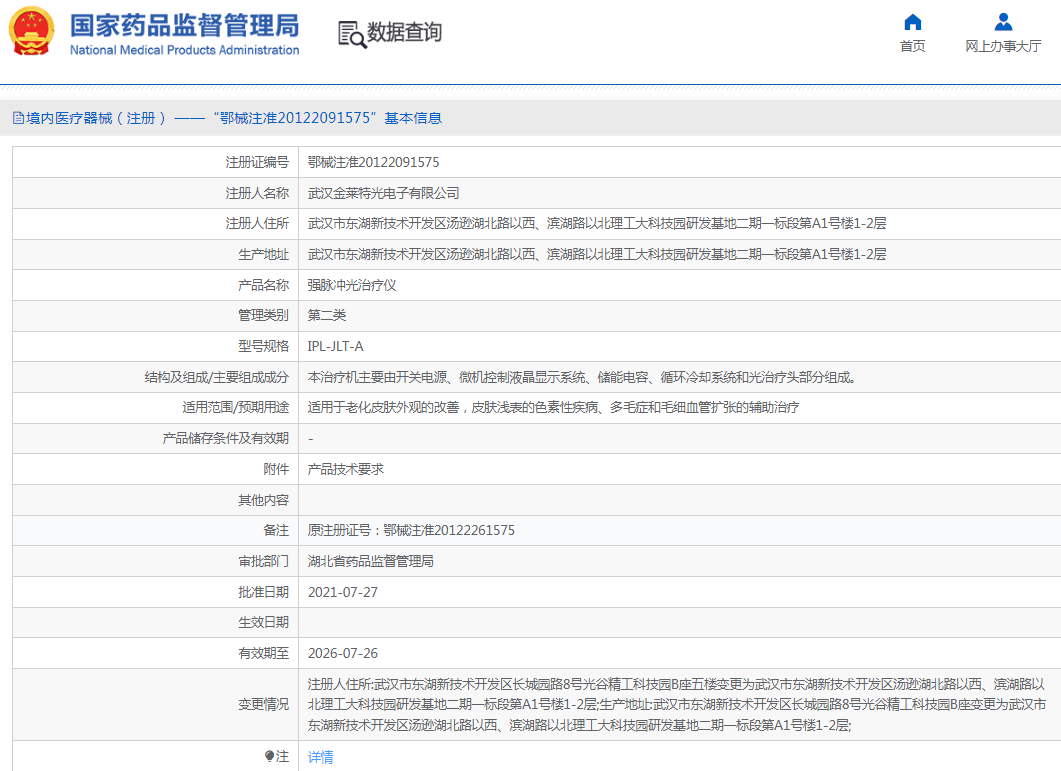
Task: Click the data query magnifier icon
Action: tap(351, 34)
